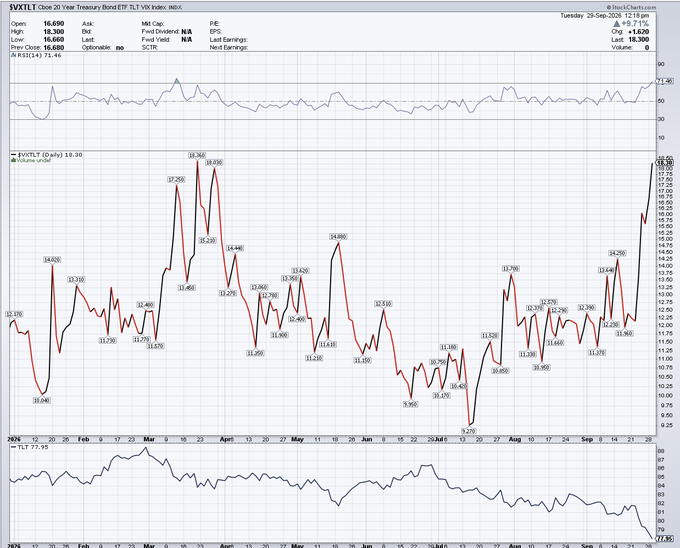Click the High value 18.300

(x=53, y=32)
